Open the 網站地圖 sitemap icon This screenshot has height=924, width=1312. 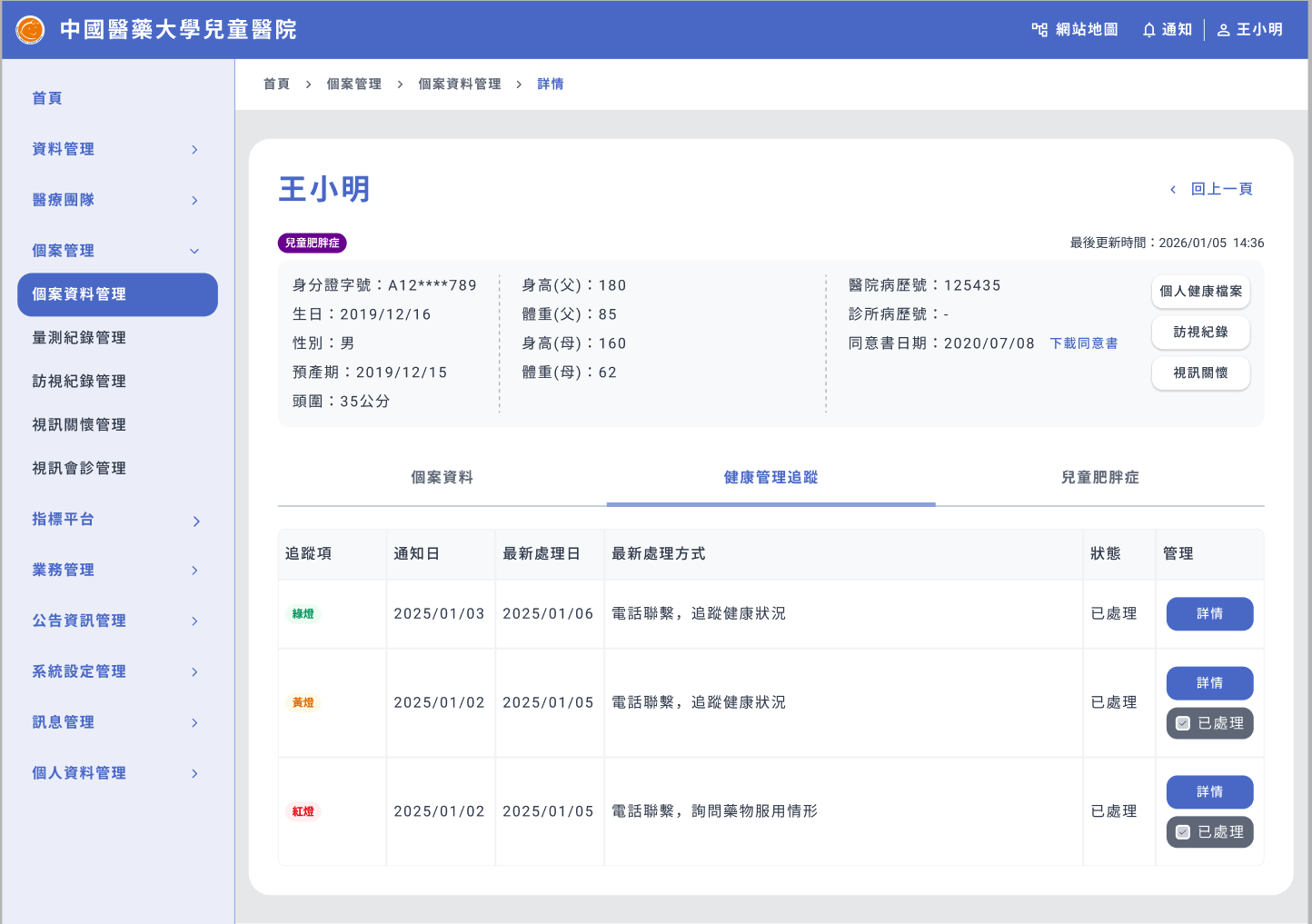click(1039, 30)
